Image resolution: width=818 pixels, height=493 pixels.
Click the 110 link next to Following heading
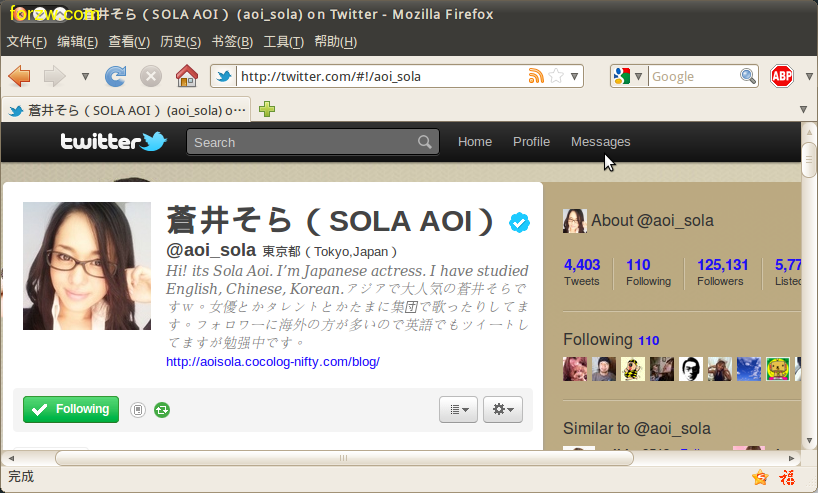coord(648,341)
